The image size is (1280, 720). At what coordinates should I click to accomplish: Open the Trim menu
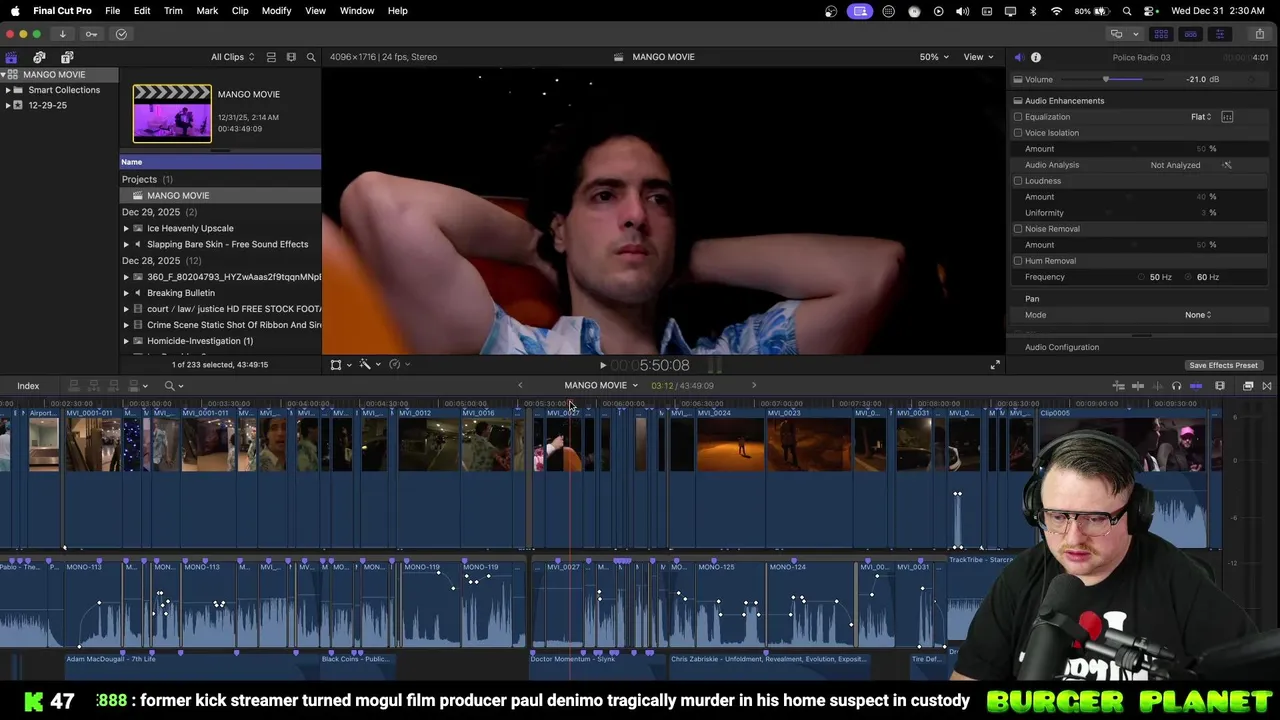click(173, 11)
